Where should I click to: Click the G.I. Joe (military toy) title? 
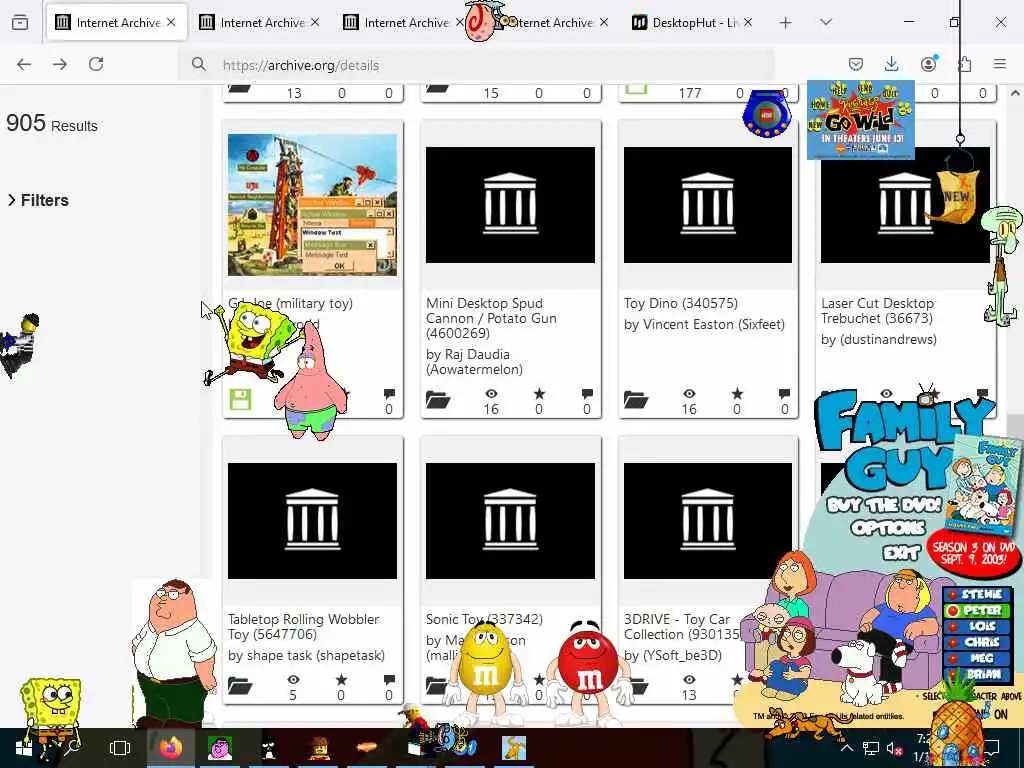pos(291,303)
